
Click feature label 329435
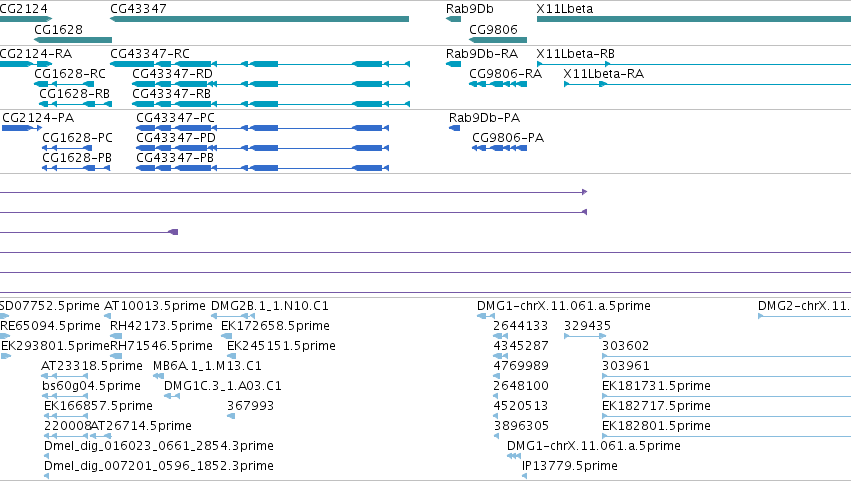587,326
